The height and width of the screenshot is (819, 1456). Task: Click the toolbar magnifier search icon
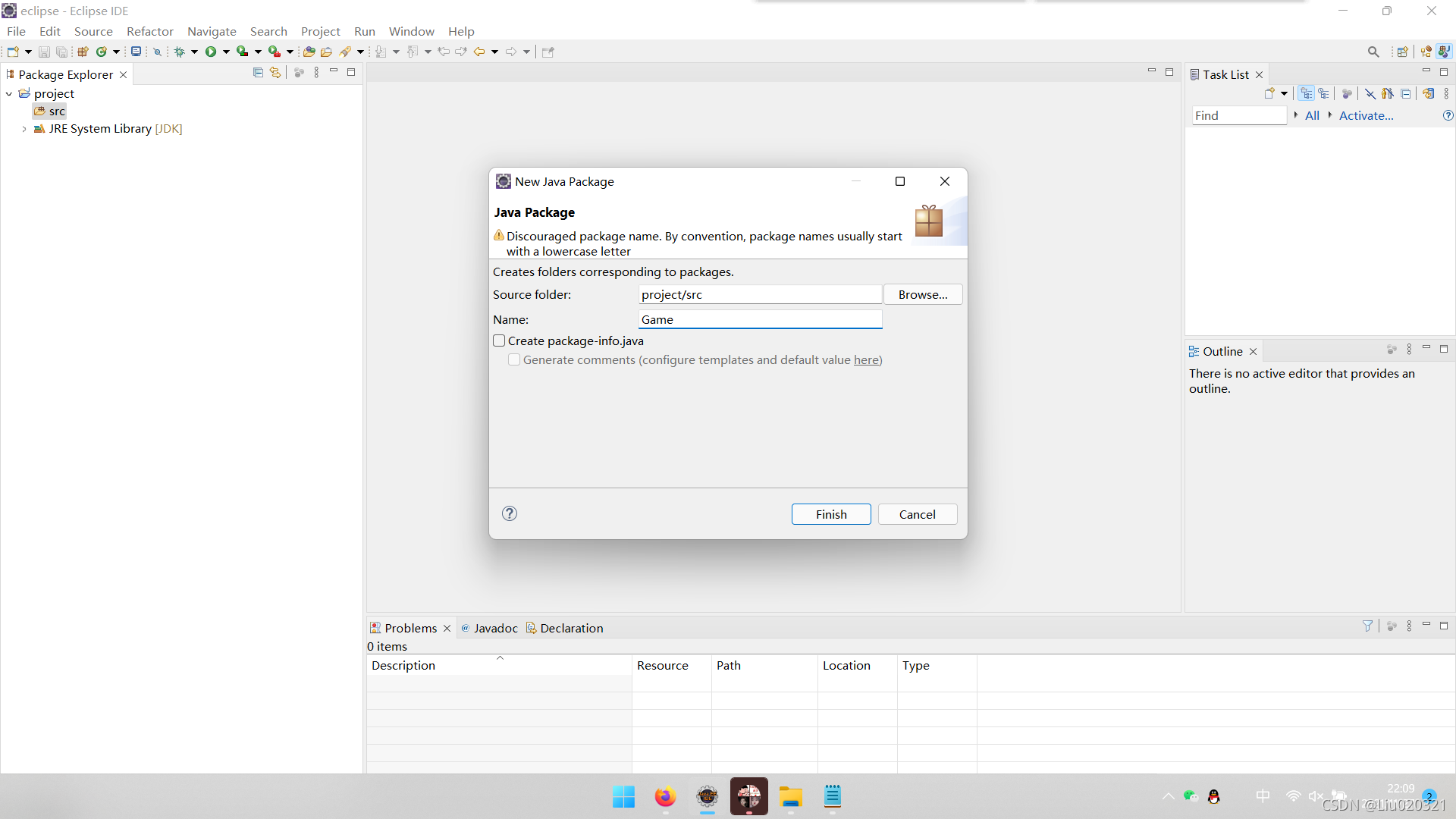click(x=1373, y=52)
